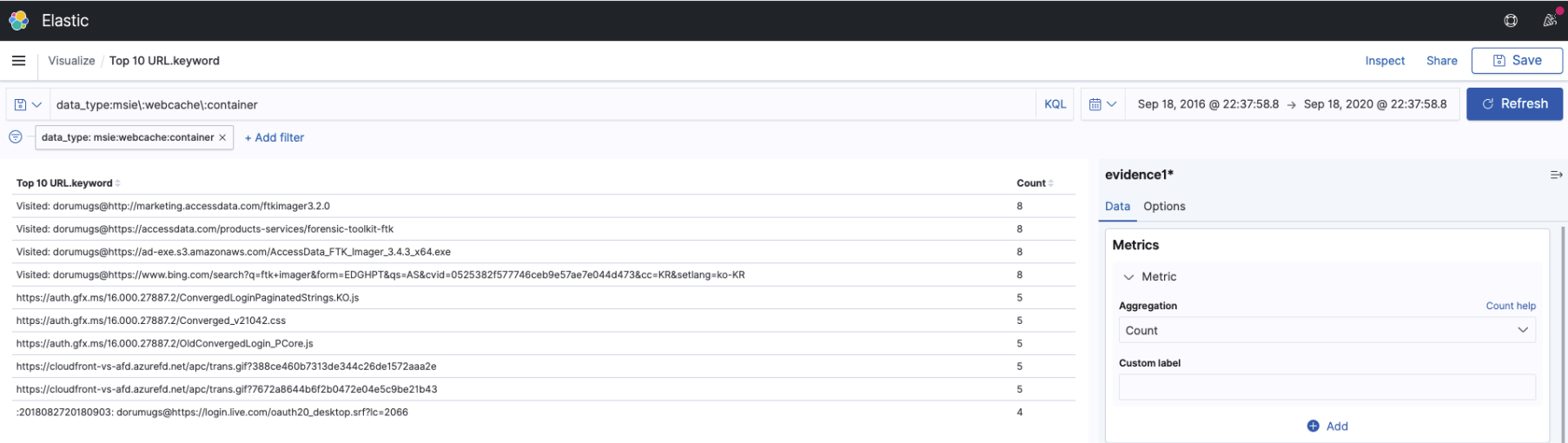
Task: Open the date quick menu calendar
Action: pyautogui.click(x=1102, y=104)
